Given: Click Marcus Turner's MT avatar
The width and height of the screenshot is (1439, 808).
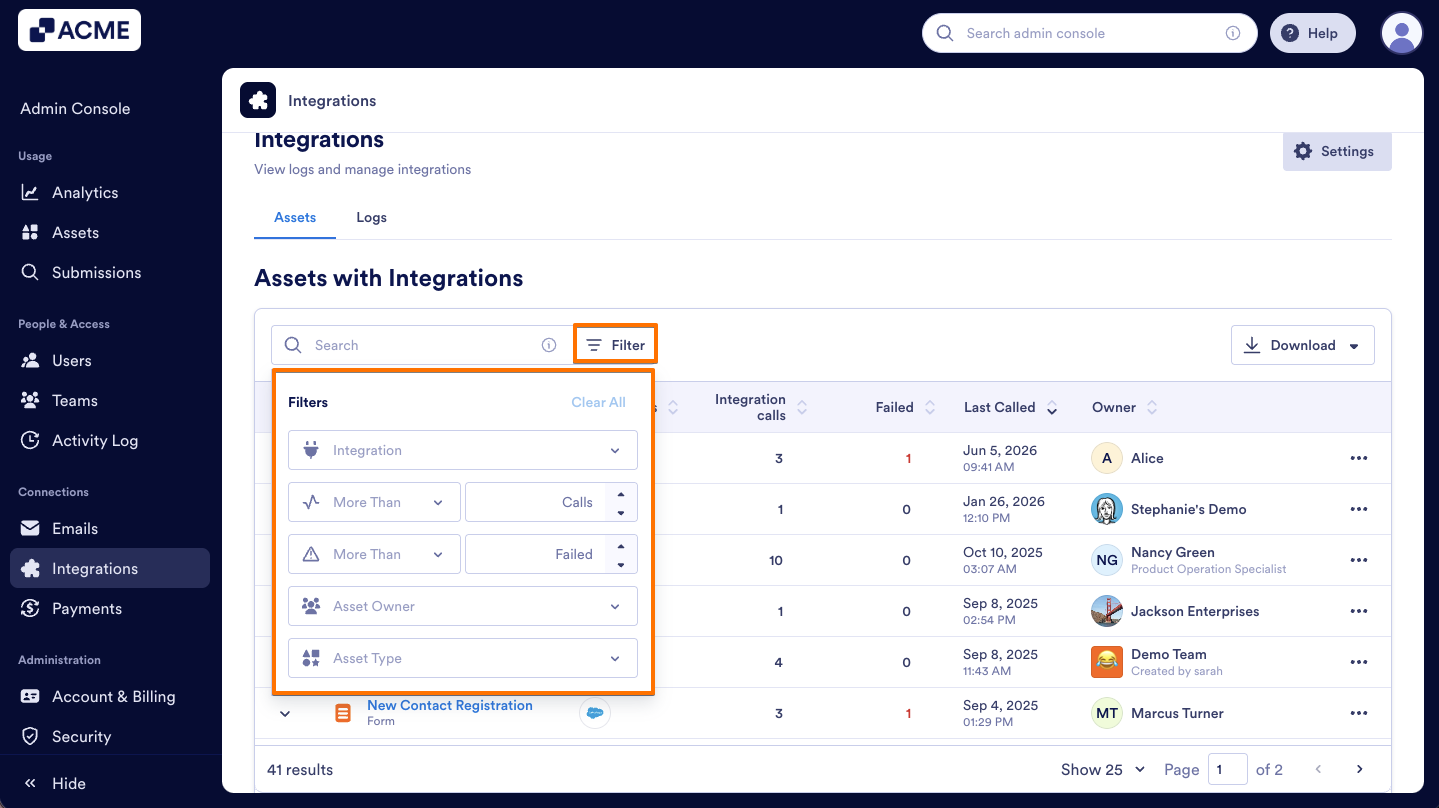Looking at the screenshot, I should [1106, 713].
